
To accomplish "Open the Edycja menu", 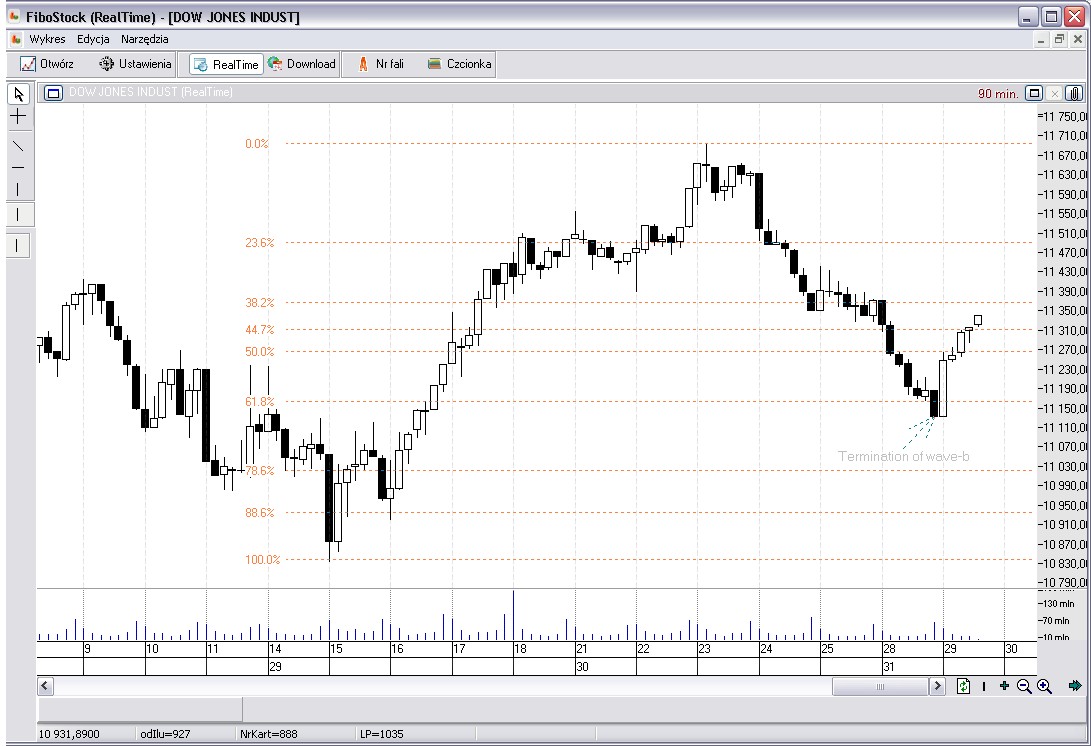I will [93, 39].
